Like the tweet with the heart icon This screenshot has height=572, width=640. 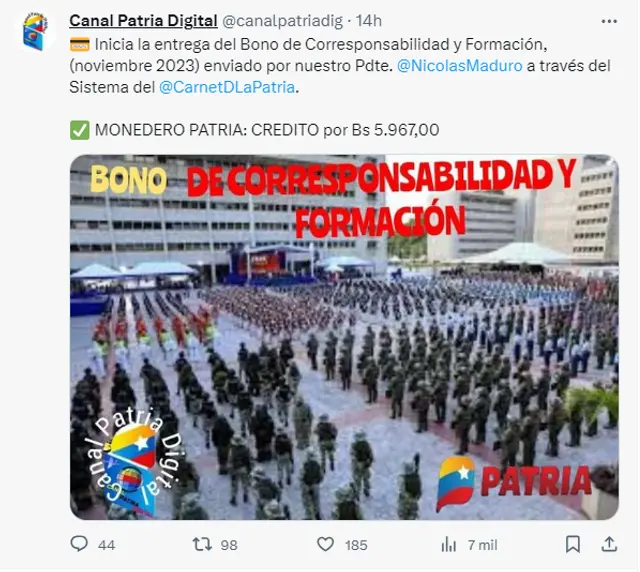point(325,544)
